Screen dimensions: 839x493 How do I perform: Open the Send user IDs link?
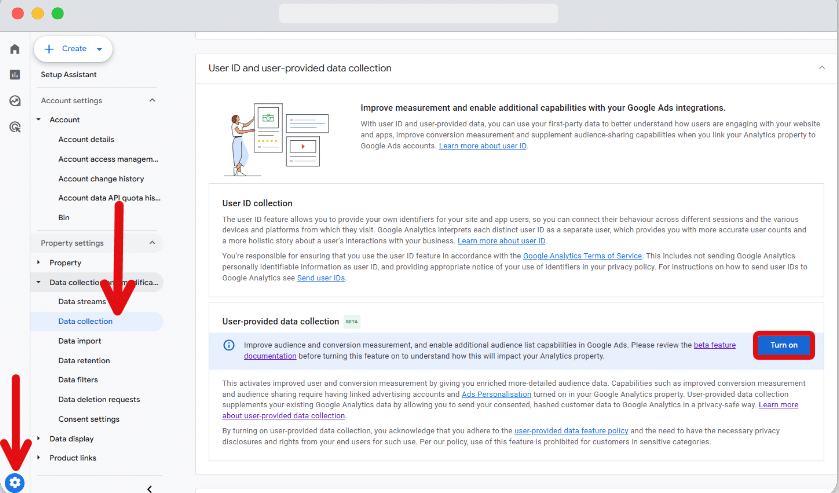point(321,278)
